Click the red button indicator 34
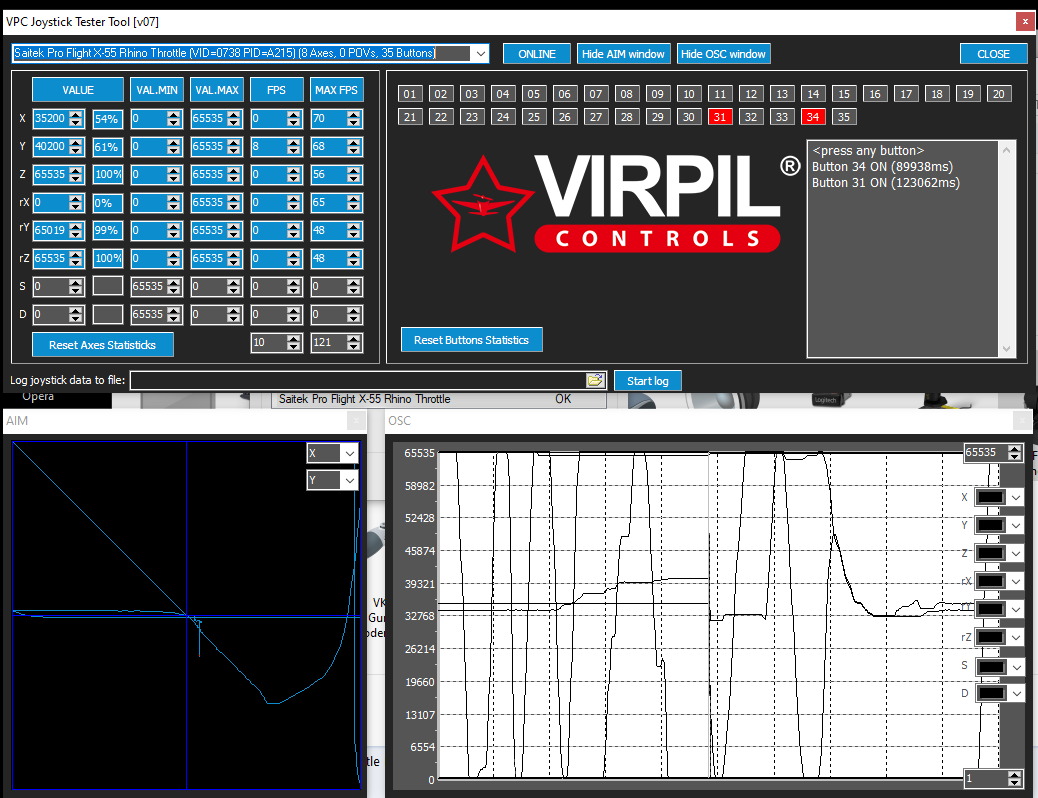The width and height of the screenshot is (1038, 798). point(813,117)
